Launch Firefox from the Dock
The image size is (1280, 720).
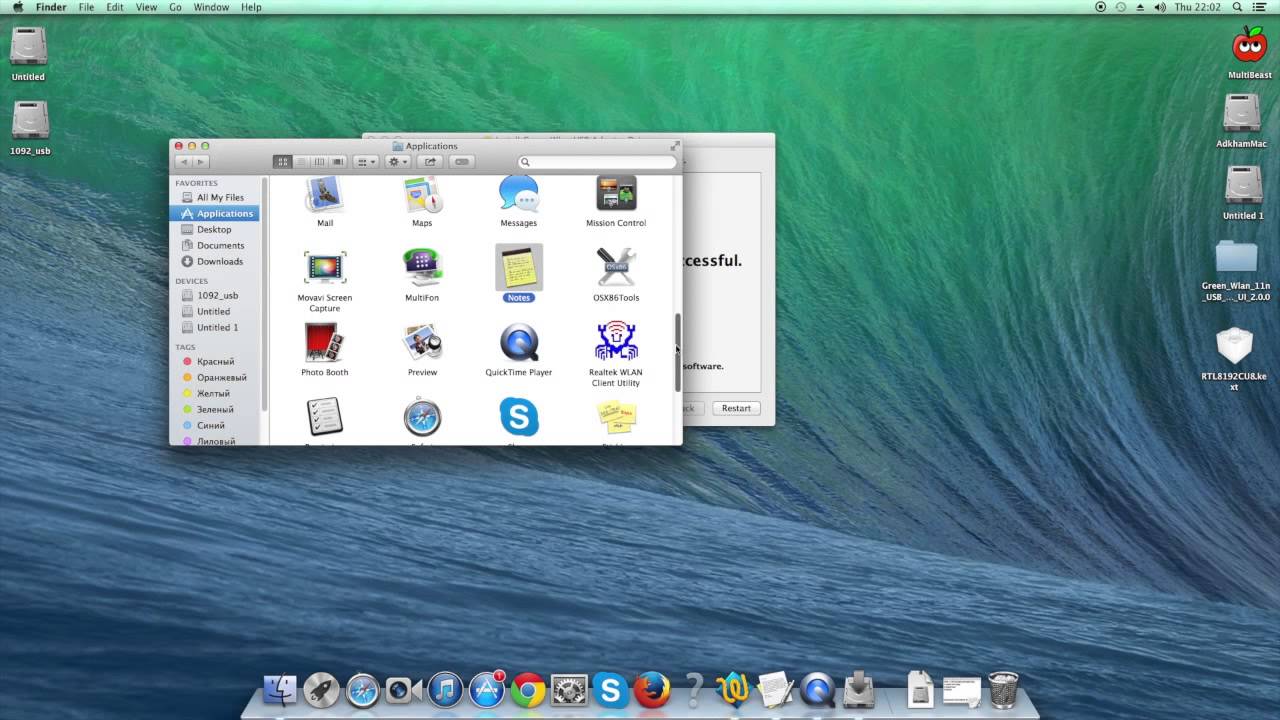tap(652, 690)
